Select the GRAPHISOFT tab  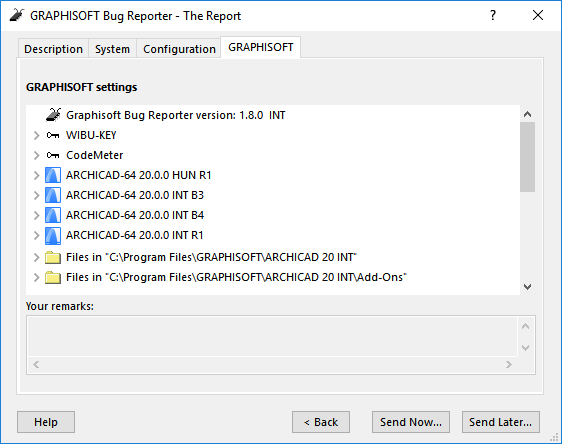[x=261, y=47]
